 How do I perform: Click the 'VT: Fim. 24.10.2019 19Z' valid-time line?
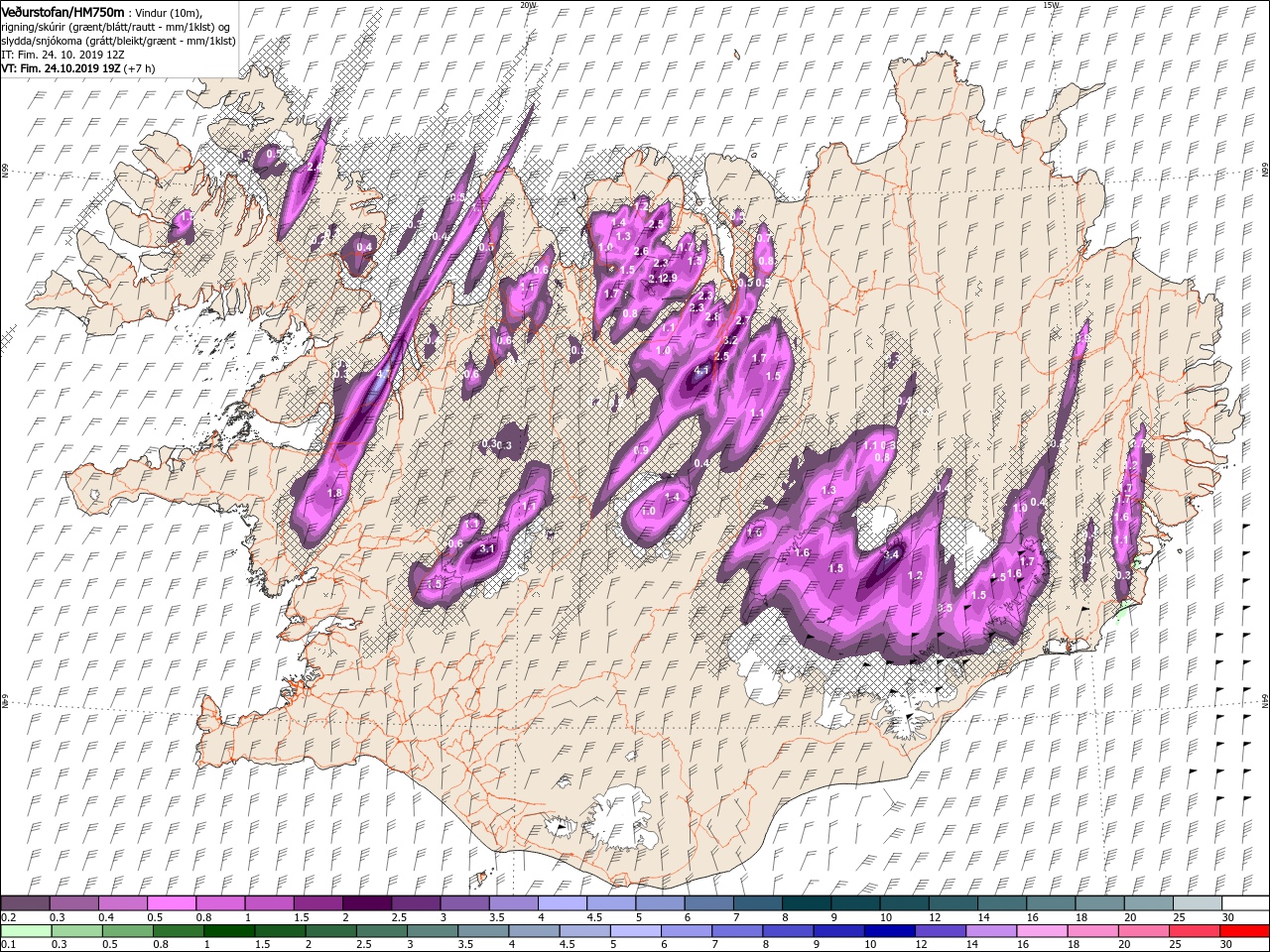pos(77,68)
